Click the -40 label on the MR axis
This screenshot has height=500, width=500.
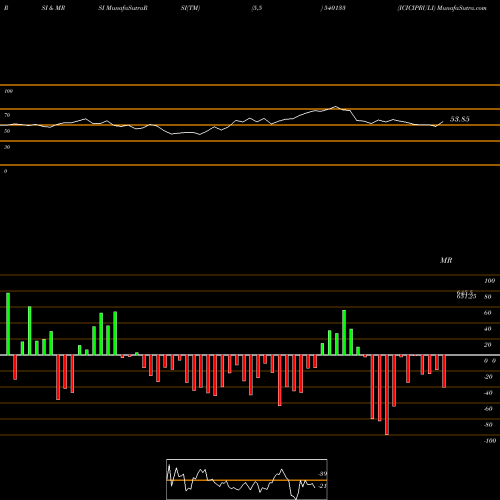488,393
